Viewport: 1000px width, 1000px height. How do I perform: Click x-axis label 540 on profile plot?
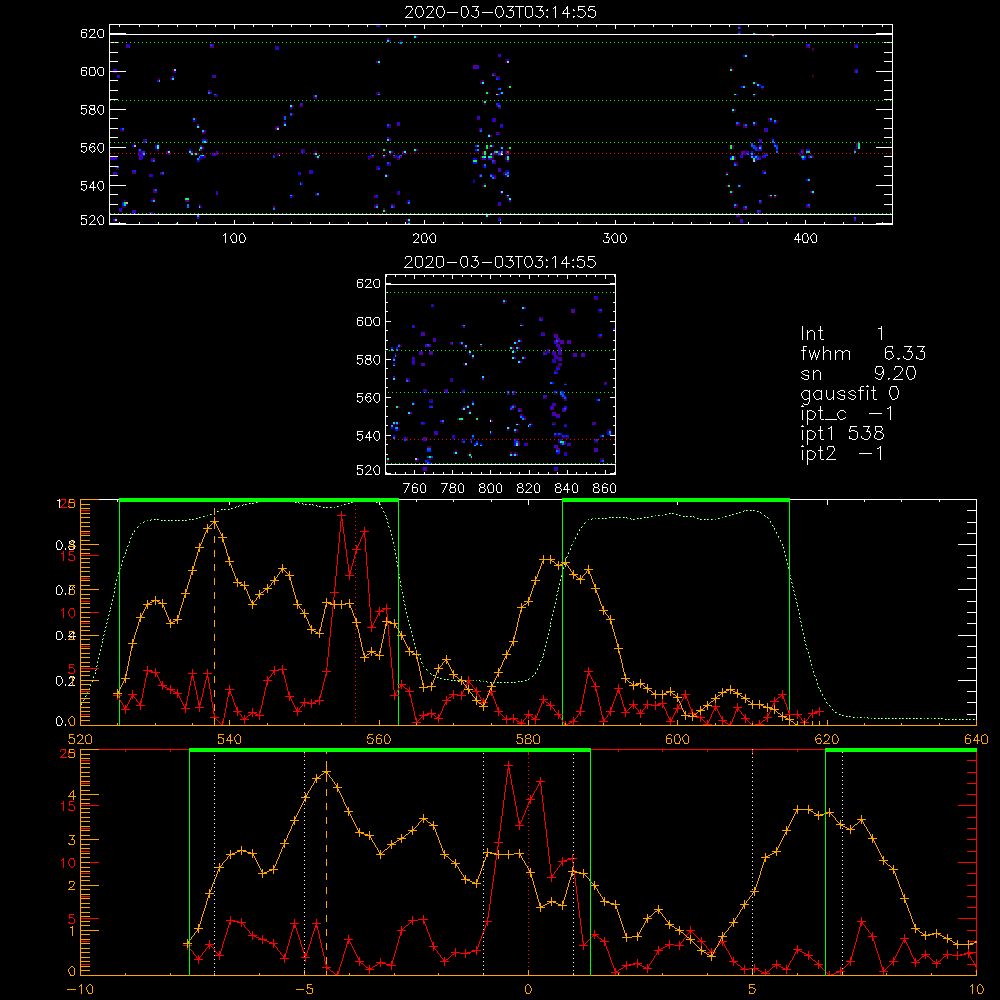click(230, 739)
